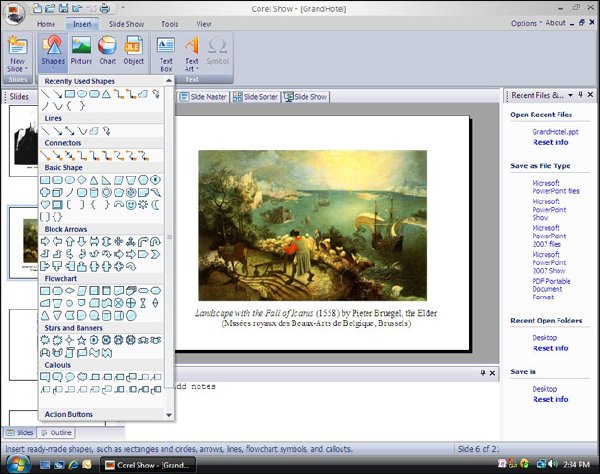The image size is (600, 474).
Task: Open Internet Explorer from quick launch
Action: 73,464
